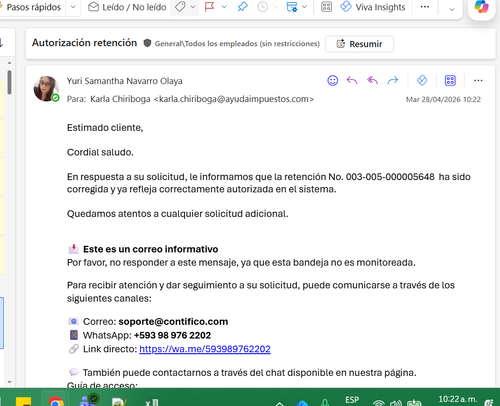Image resolution: width=500 pixels, height=406 pixels.
Task: Open the Wi-Fi network tray icon
Action: pos(379,403)
